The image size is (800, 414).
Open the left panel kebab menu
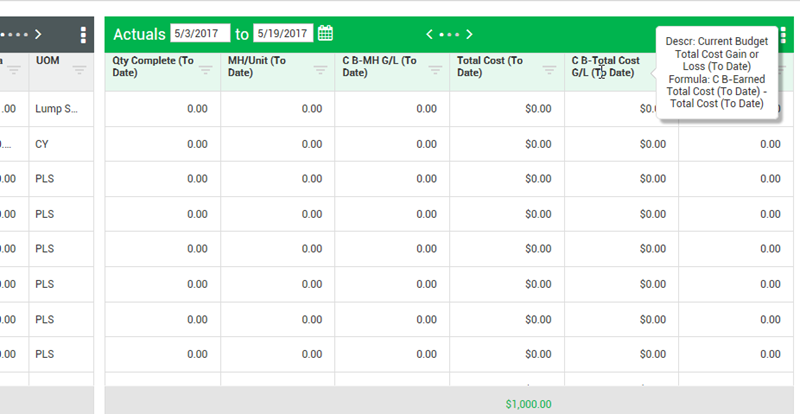(x=83, y=35)
